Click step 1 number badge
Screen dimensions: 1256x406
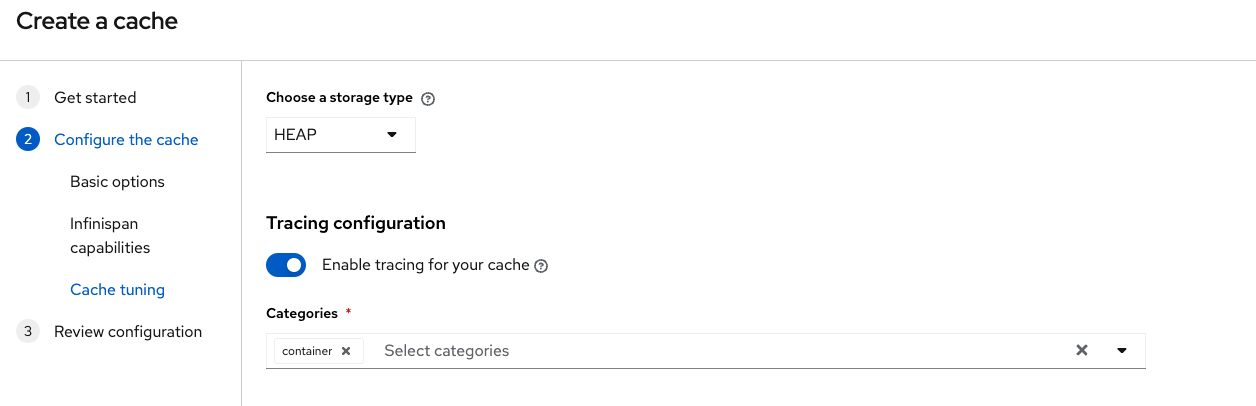tap(28, 98)
